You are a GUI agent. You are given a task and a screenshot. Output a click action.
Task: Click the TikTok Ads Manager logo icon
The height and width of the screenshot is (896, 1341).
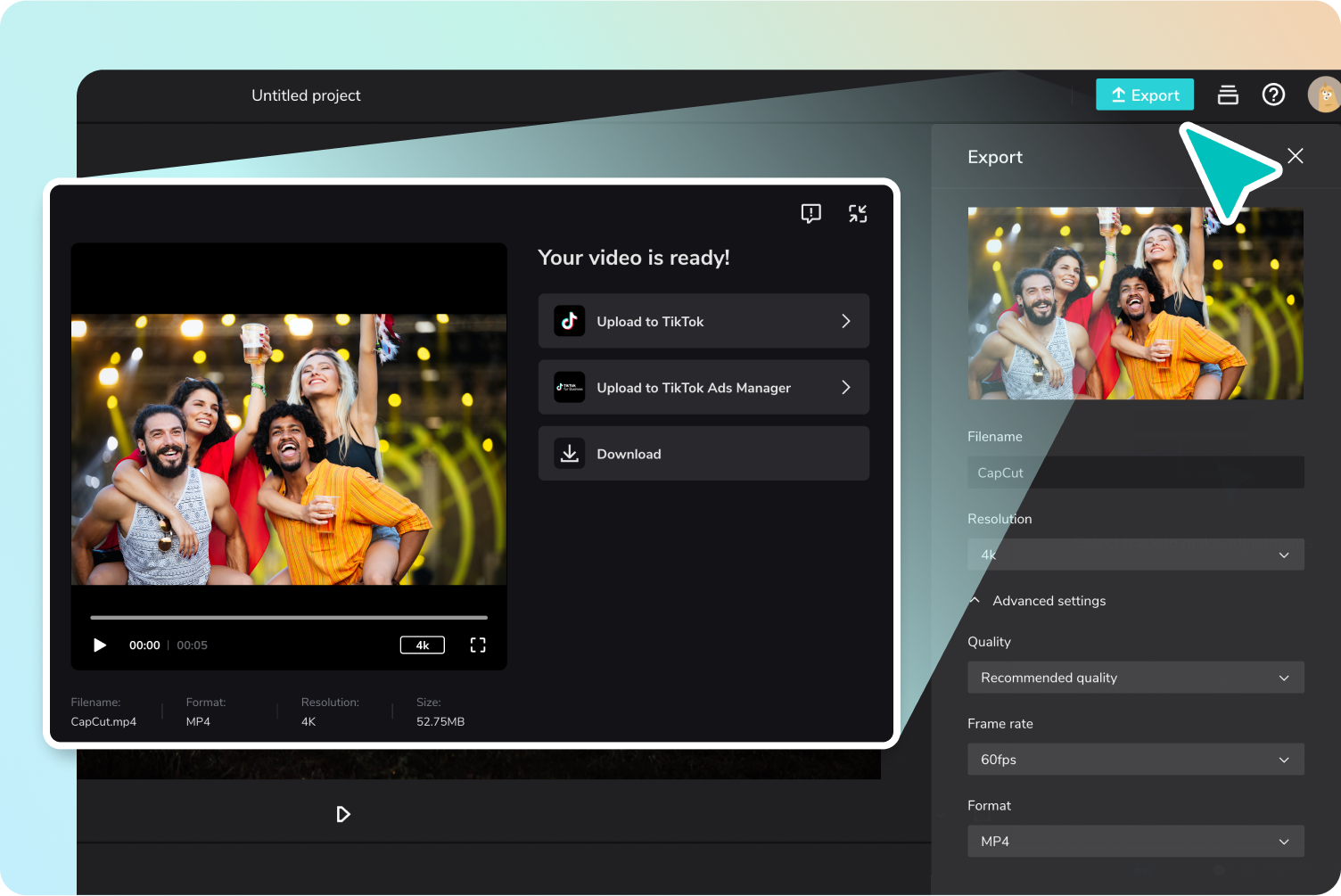pyautogui.click(x=569, y=387)
